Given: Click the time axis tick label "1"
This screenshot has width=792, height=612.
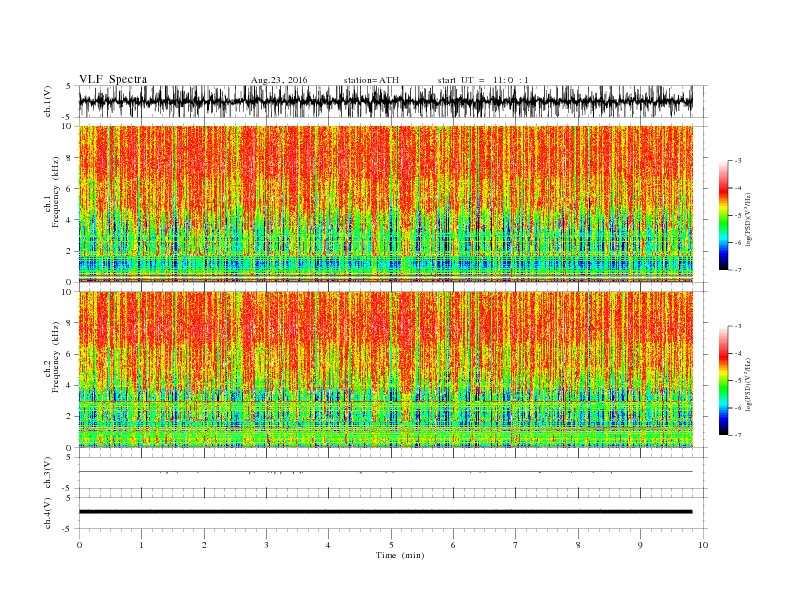Looking at the screenshot, I should click(141, 545).
